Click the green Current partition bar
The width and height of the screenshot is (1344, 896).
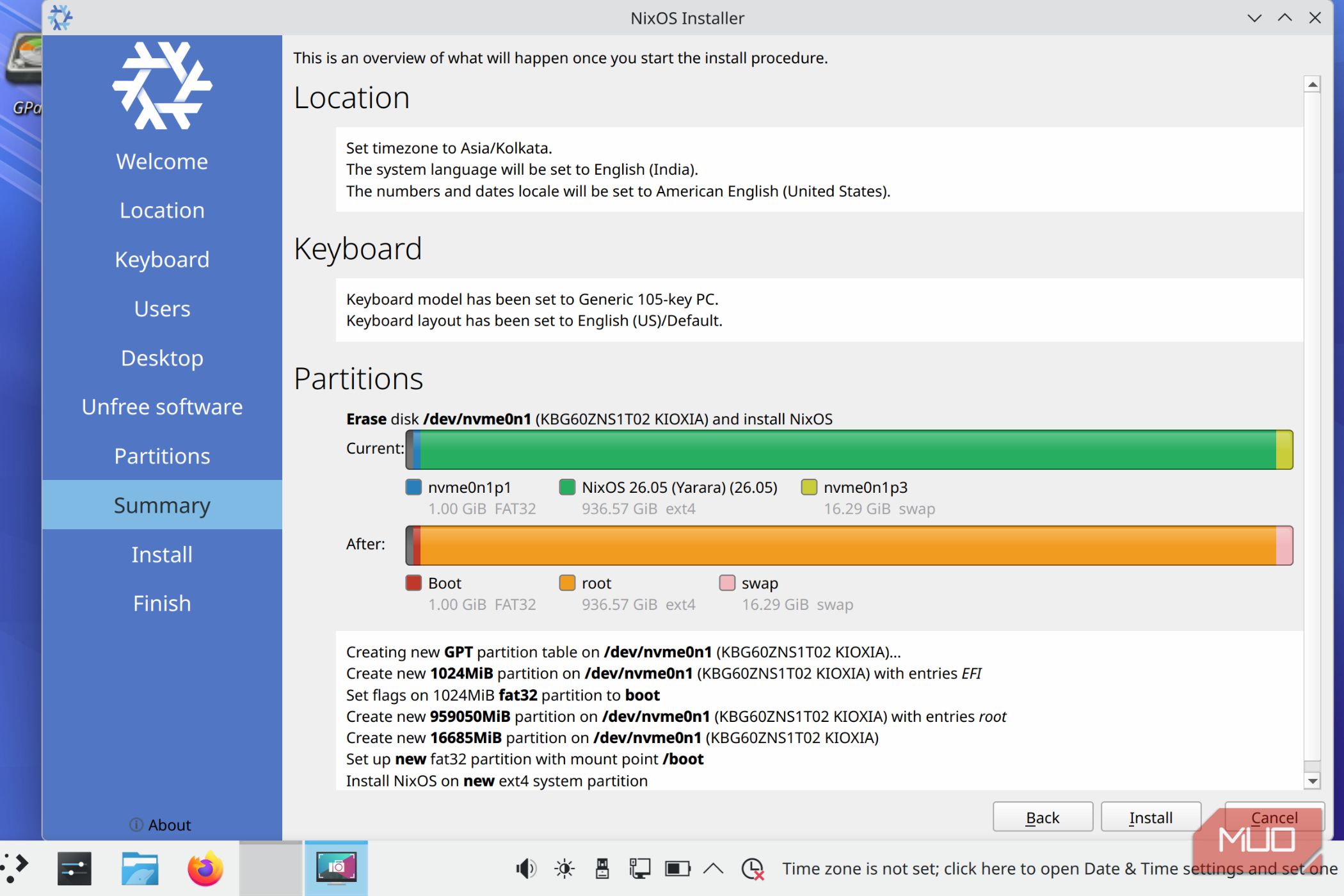(848, 449)
